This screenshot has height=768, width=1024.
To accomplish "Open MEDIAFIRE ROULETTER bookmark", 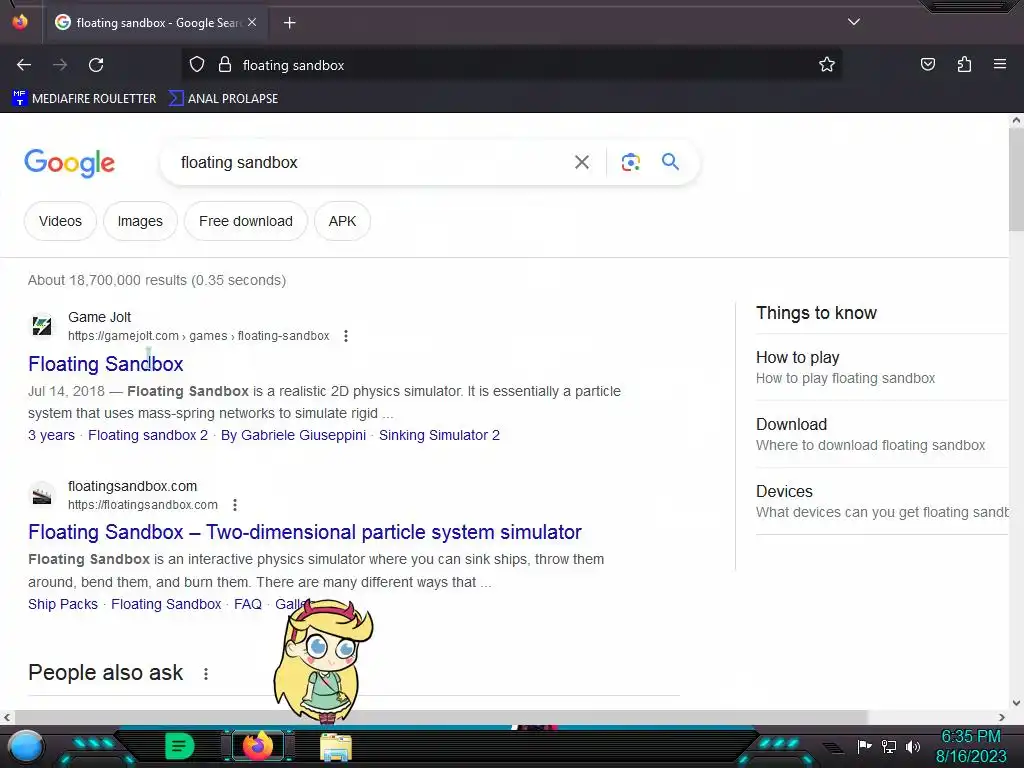I will point(84,99).
